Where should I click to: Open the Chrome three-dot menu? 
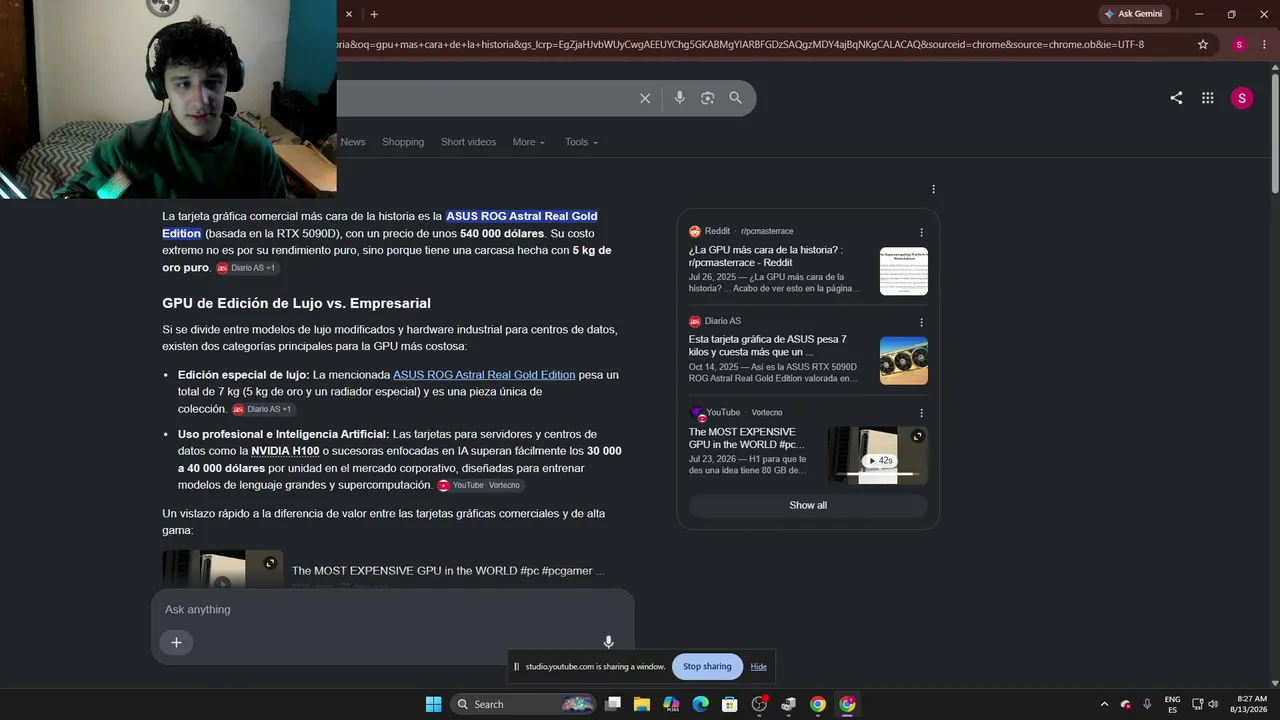click(x=1264, y=44)
